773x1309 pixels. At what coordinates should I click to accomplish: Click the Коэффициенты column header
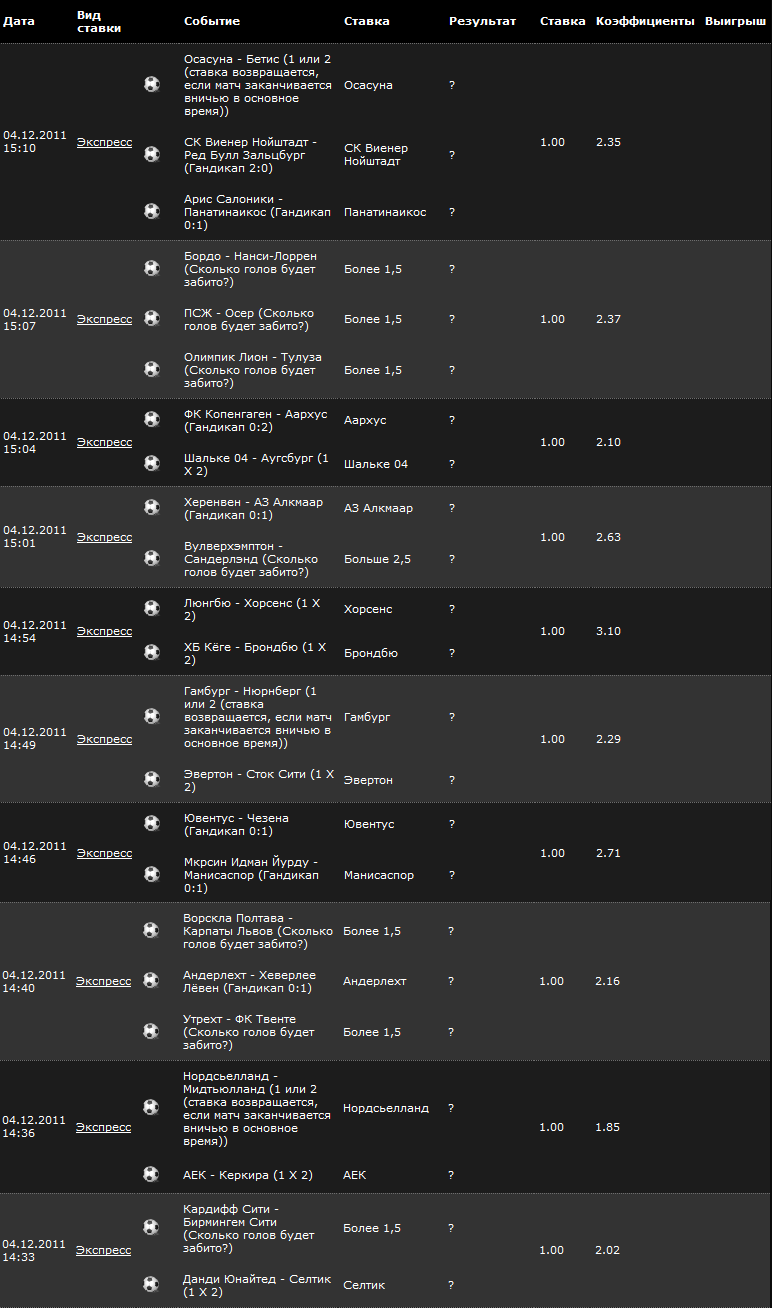pos(644,21)
